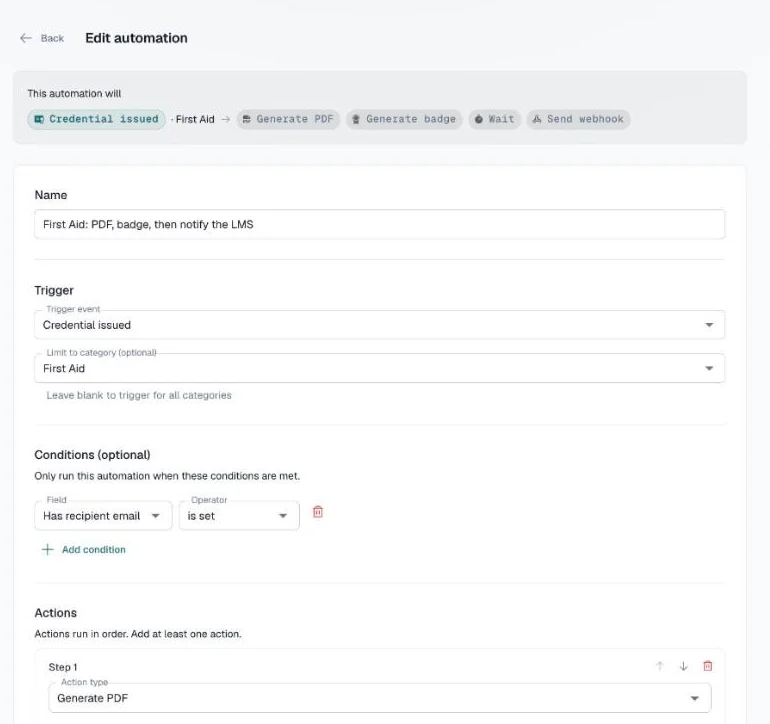Click the back arrow icon

pyautogui.click(x=26, y=38)
